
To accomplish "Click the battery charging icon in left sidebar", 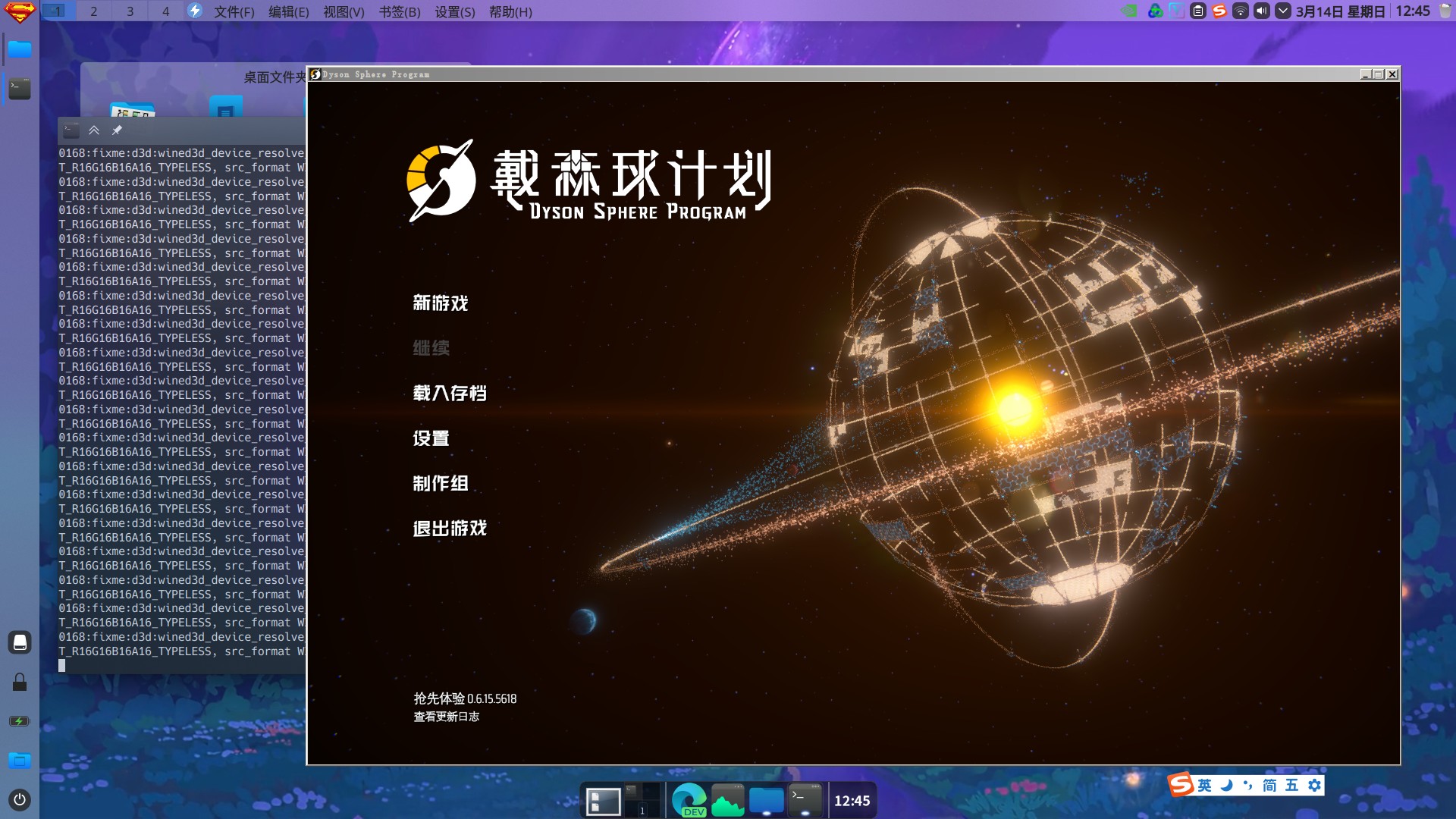I will [x=20, y=721].
